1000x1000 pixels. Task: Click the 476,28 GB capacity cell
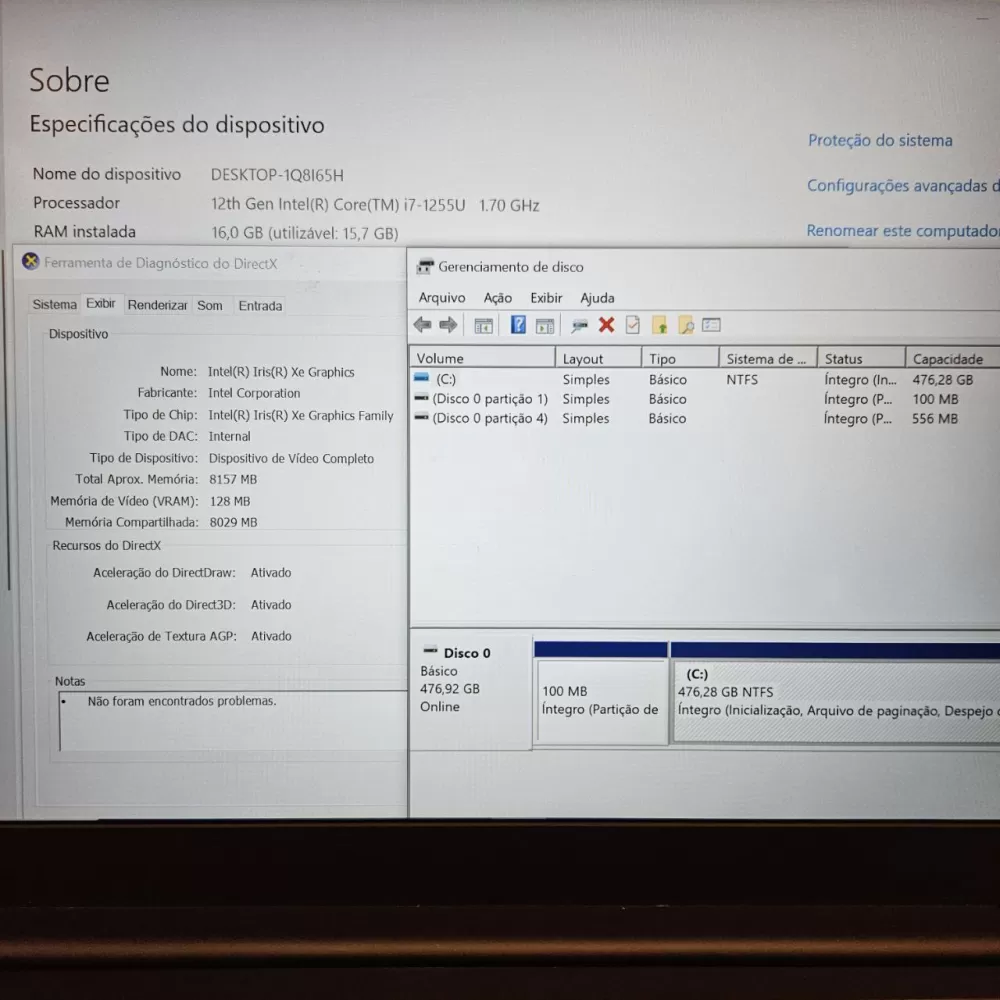(943, 379)
